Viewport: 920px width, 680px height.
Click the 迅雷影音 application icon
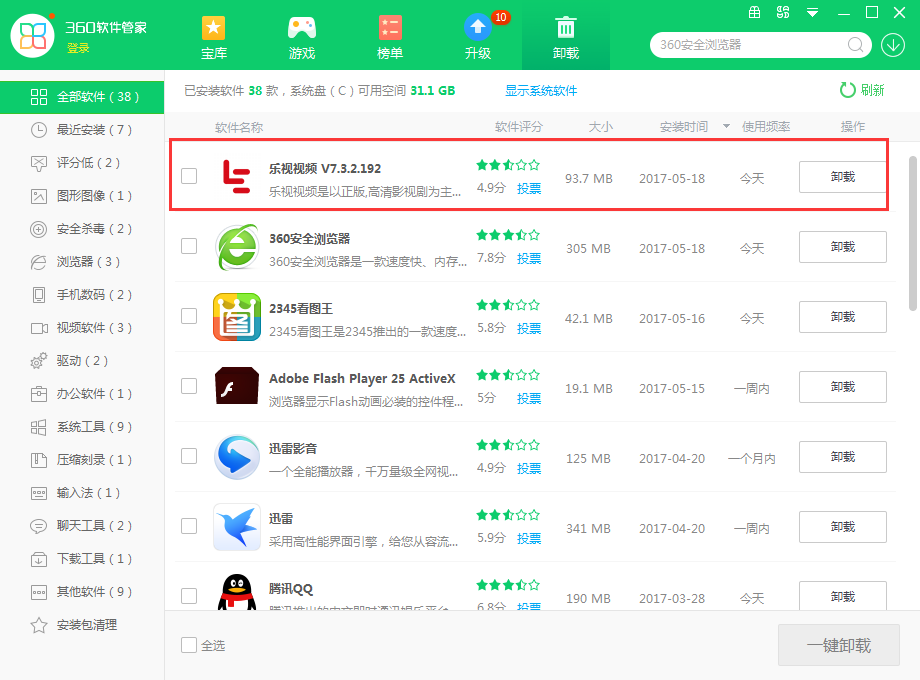(x=236, y=457)
